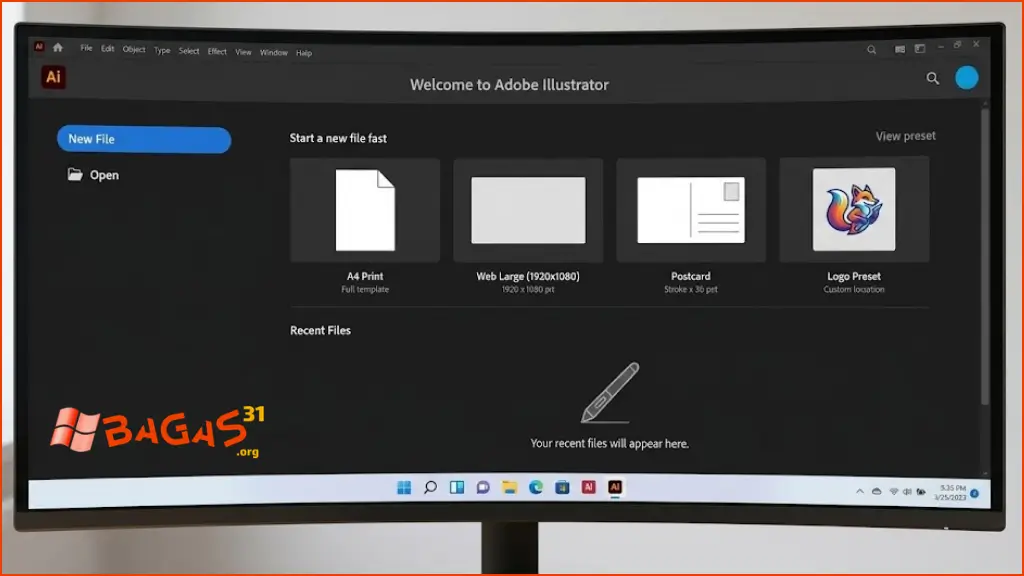Open the Object menu

pyautogui.click(x=134, y=50)
